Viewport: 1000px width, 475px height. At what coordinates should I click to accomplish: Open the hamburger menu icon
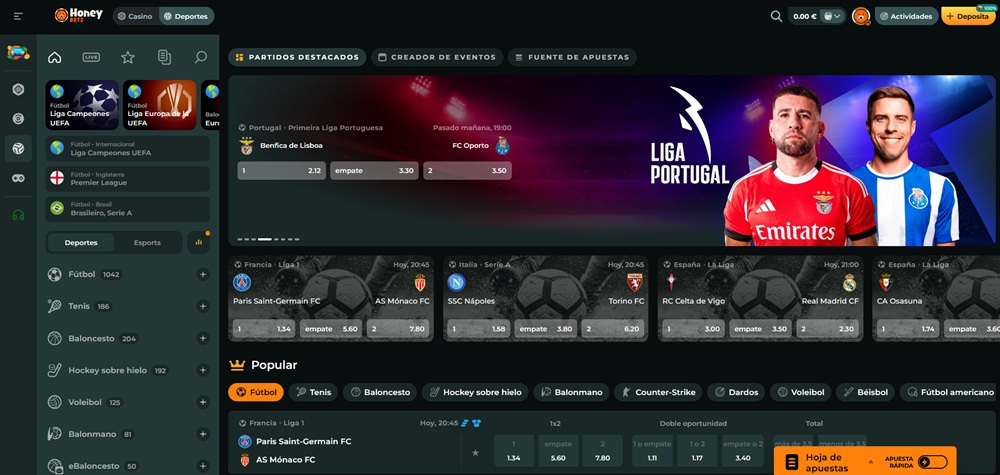pyautogui.click(x=18, y=16)
